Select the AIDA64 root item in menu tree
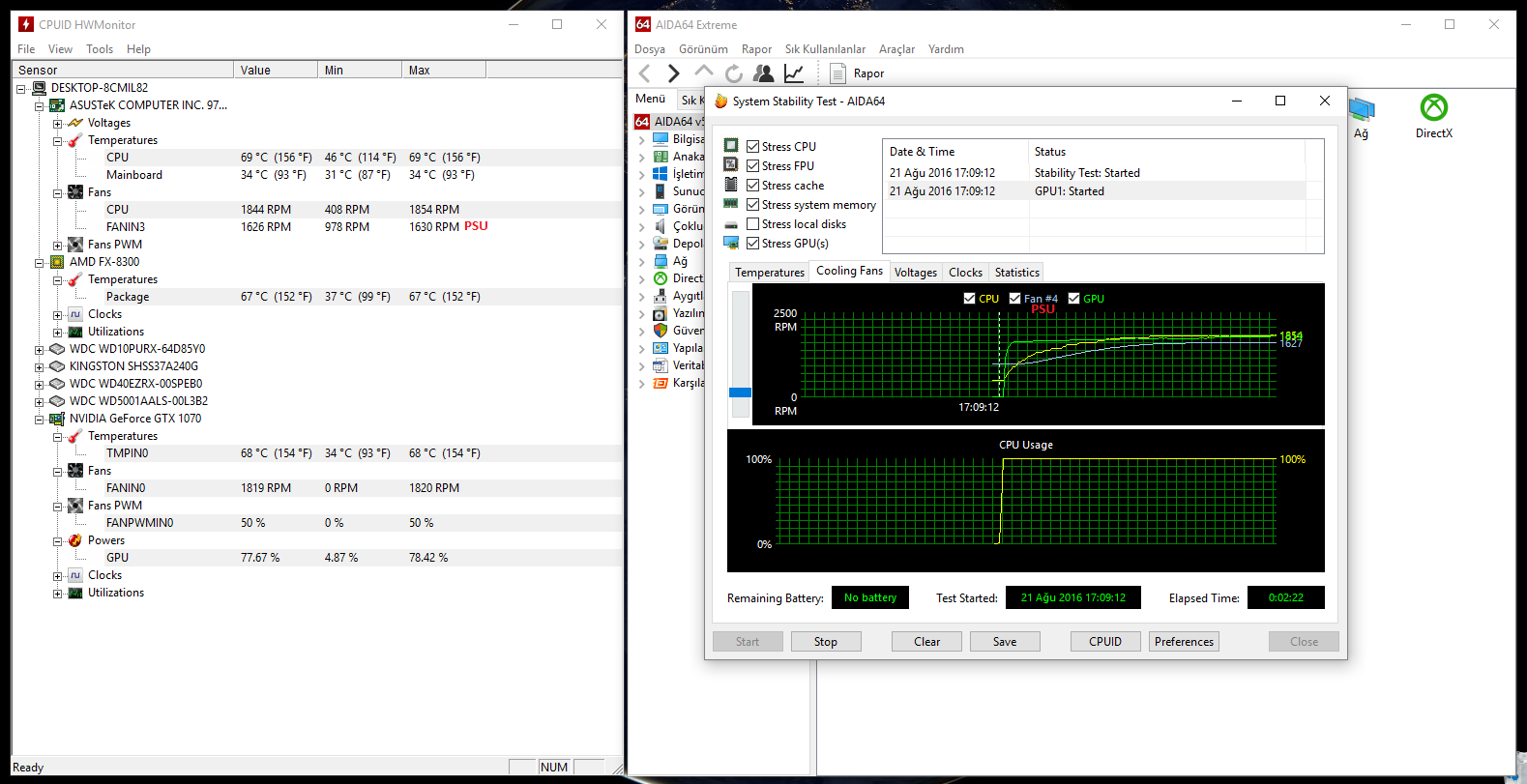The height and width of the screenshot is (784, 1527). tap(669, 122)
